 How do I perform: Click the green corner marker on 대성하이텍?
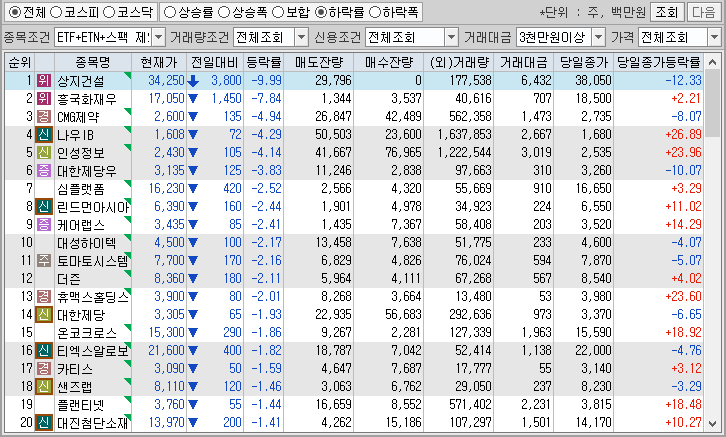(128, 237)
